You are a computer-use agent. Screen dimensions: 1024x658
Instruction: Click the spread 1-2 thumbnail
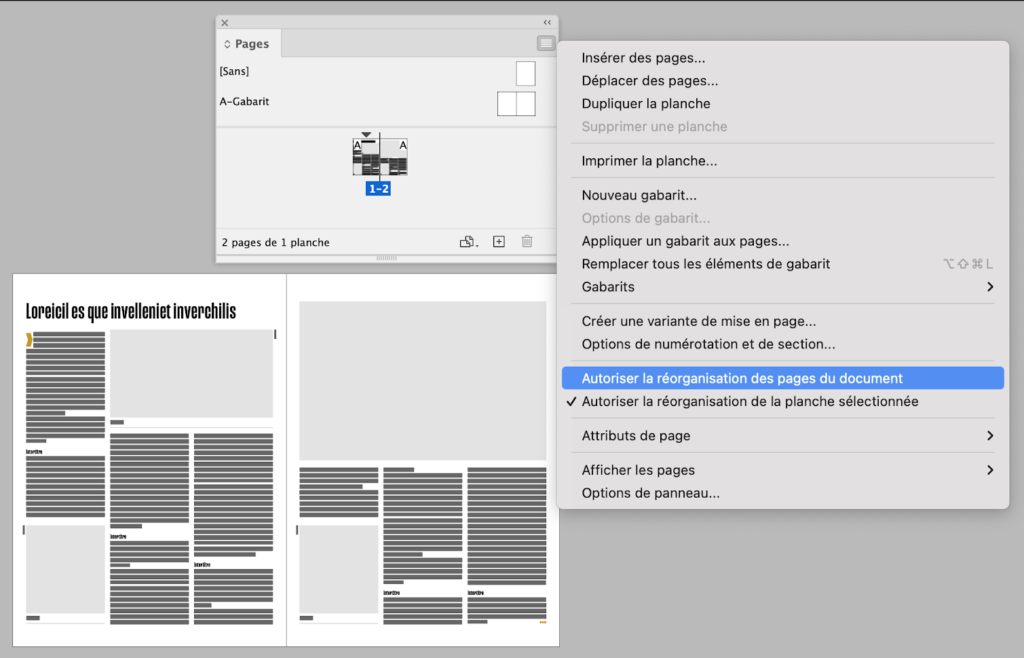[380, 158]
